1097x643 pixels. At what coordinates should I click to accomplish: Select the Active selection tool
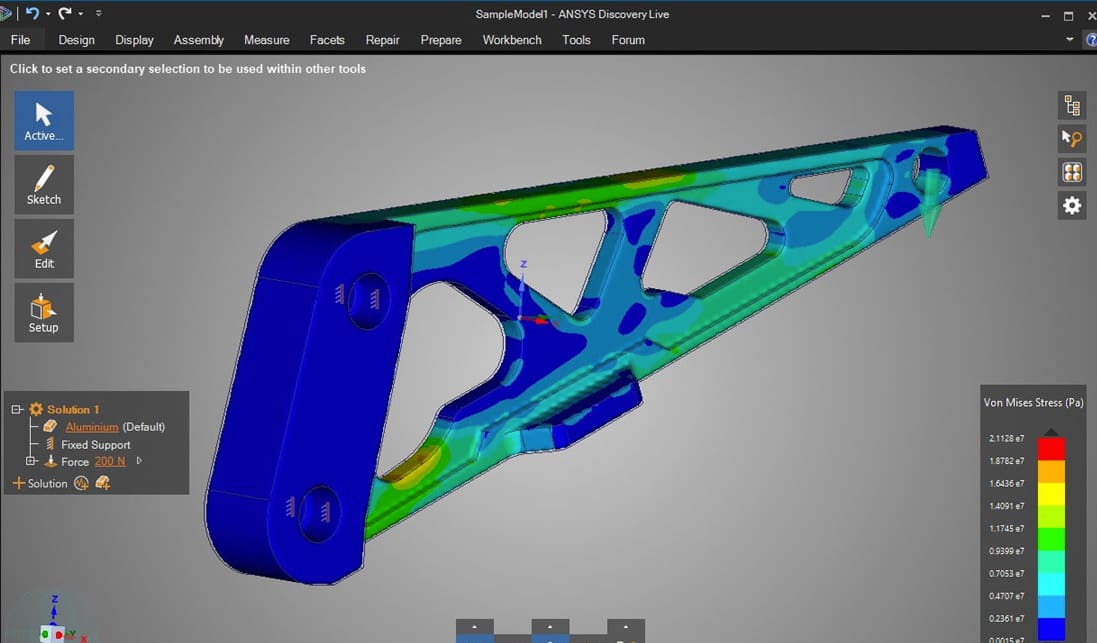point(43,120)
